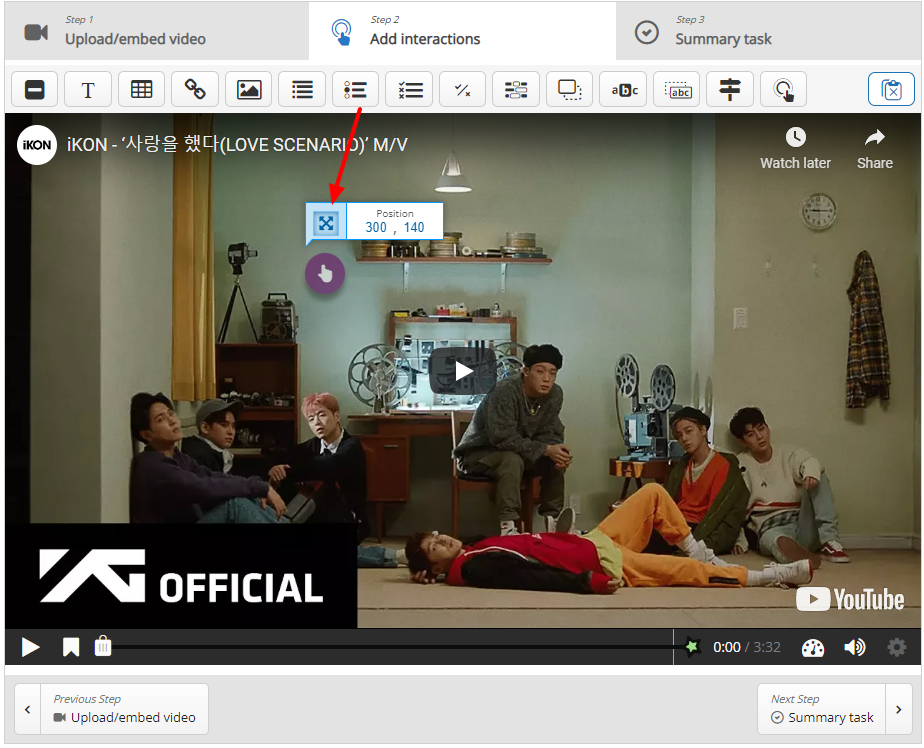Select the purple hotspot interaction on the video
Image resolution: width=924 pixels, height=748 pixels.
[x=325, y=274]
